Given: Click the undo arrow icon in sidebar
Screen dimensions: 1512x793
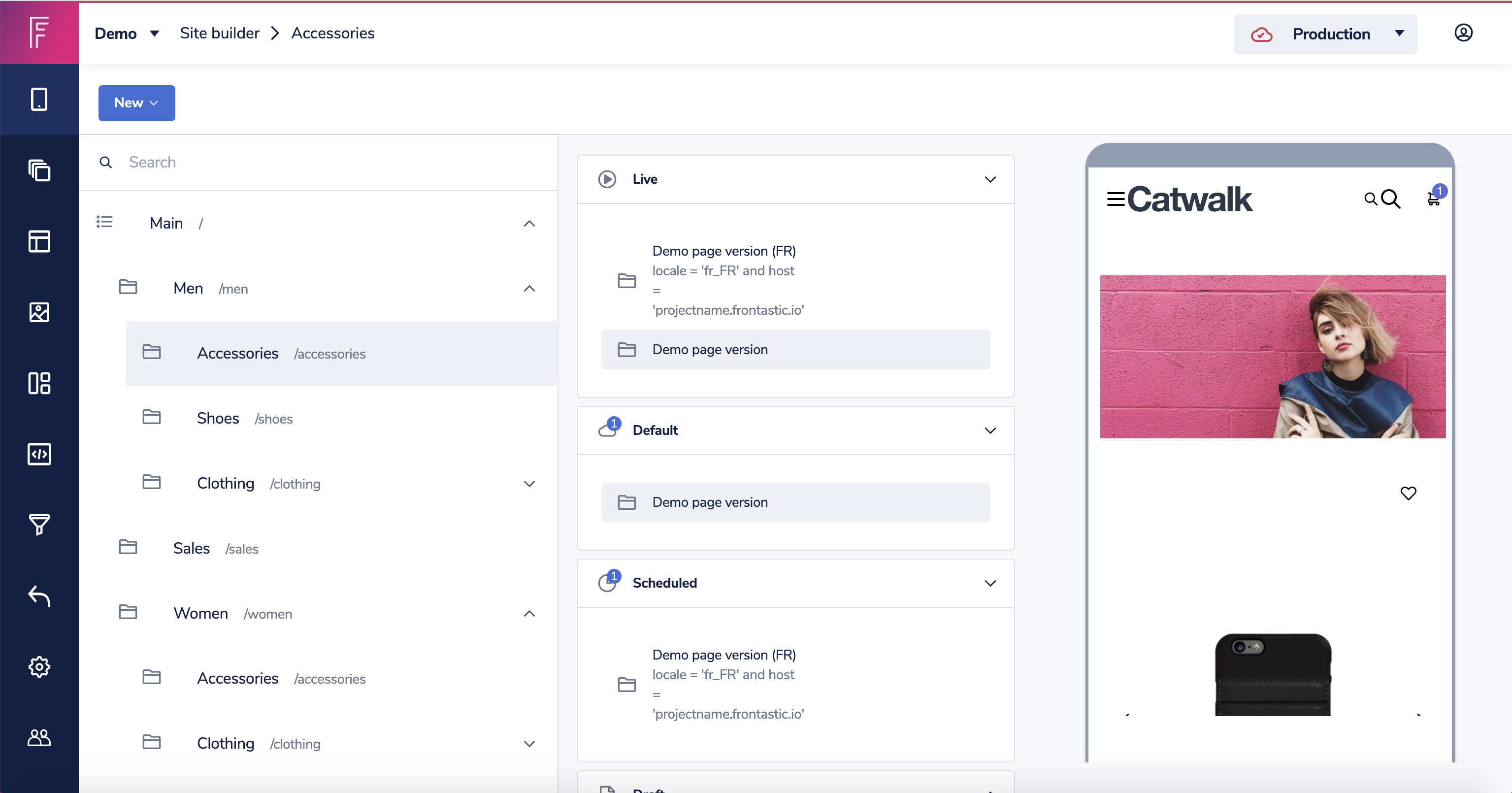Looking at the screenshot, I should click(x=39, y=596).
